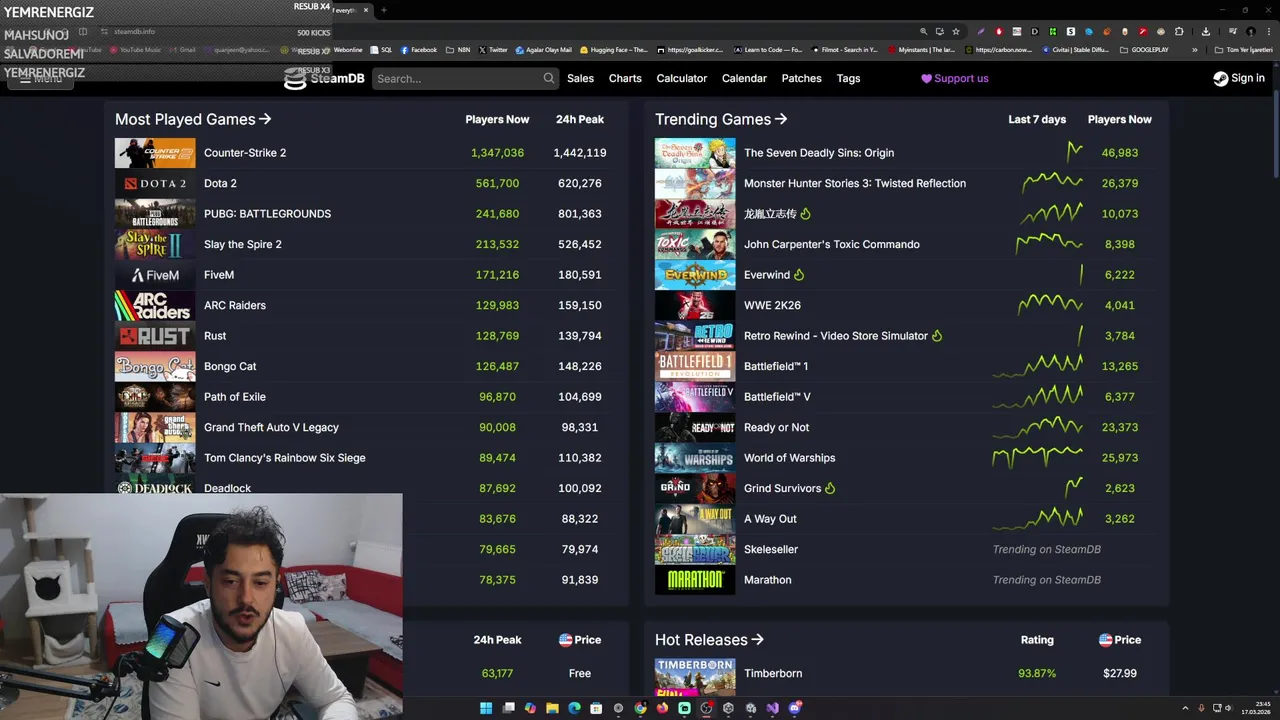The image size is (1280, 720).
Task: Click the purple heart Support us icon
Action: point(926,78)
